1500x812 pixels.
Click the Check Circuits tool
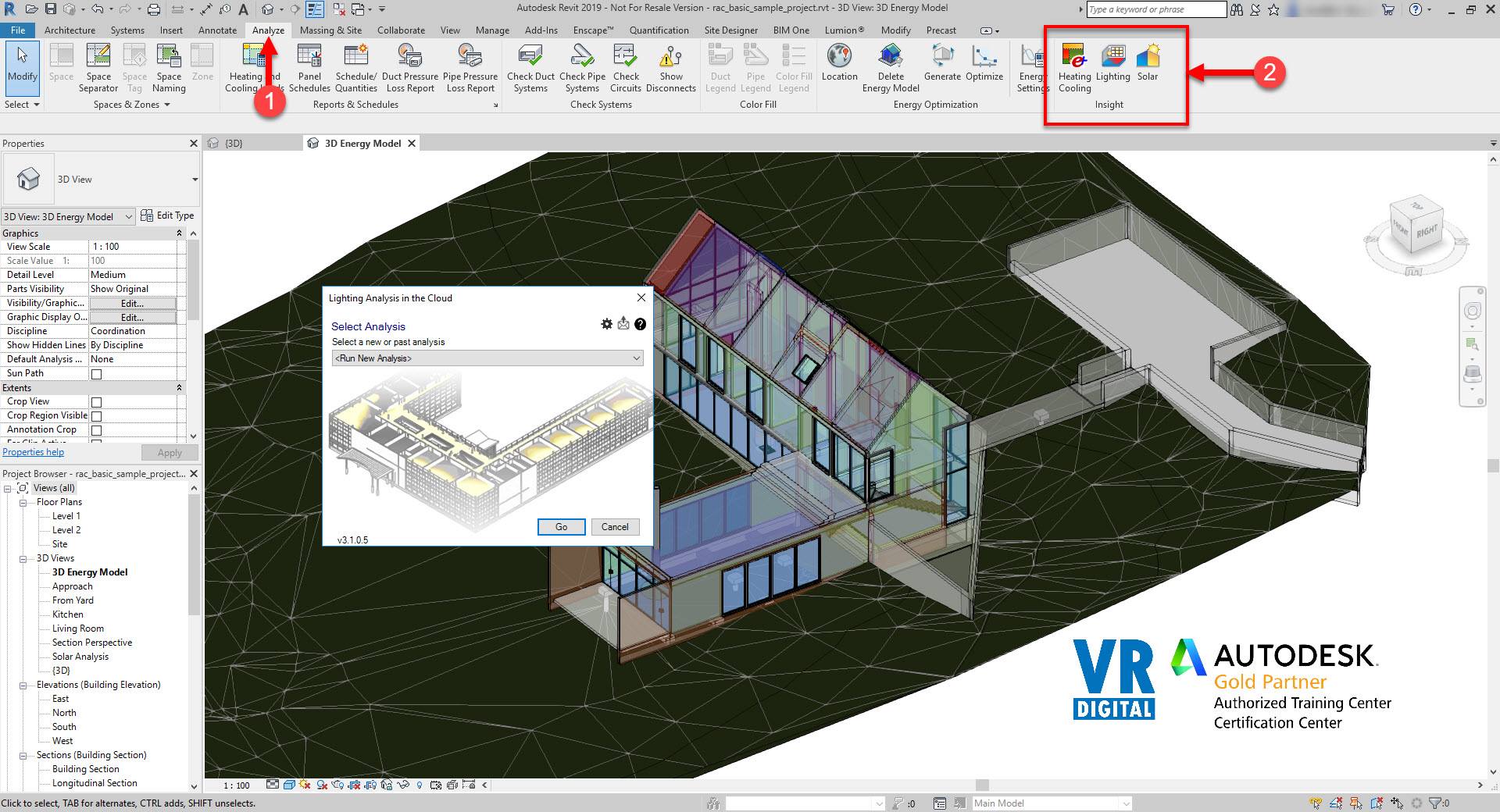[626, 69]
